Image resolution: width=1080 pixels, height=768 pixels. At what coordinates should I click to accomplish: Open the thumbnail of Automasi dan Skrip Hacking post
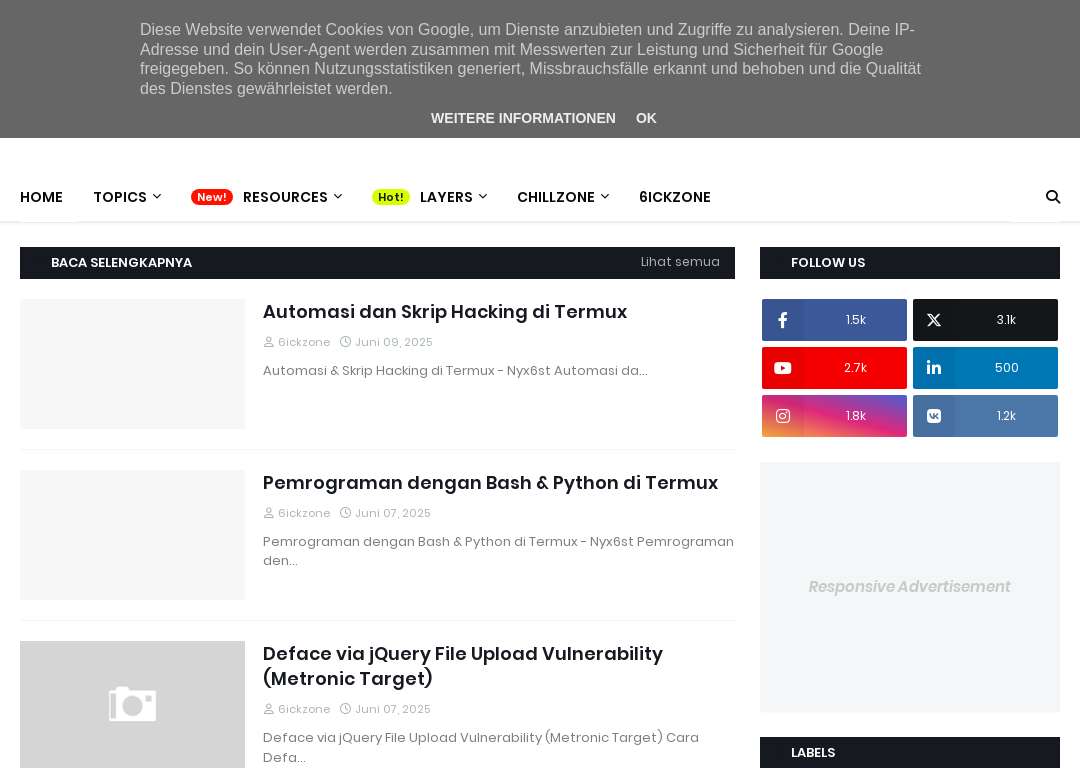[132, 364]
